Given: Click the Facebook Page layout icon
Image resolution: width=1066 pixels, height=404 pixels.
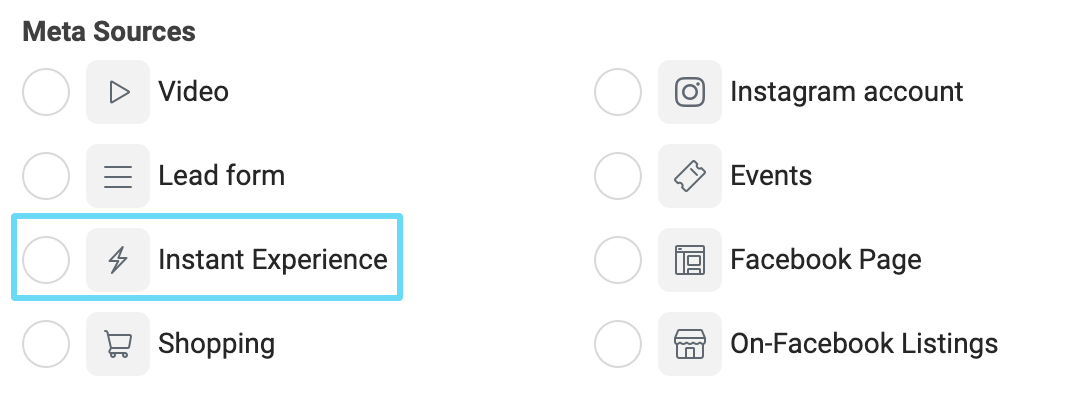Looking at the screenshot, I should coord(690,260).
